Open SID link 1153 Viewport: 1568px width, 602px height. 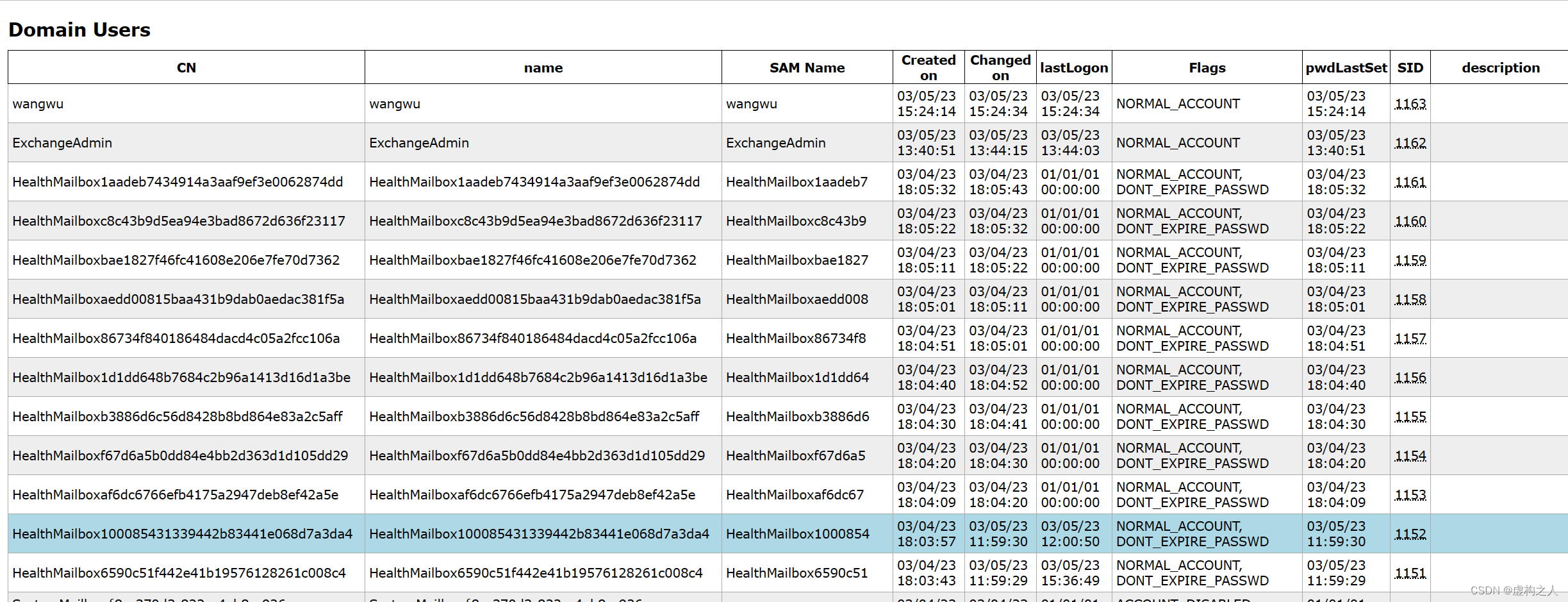[x=1410, y=494]
